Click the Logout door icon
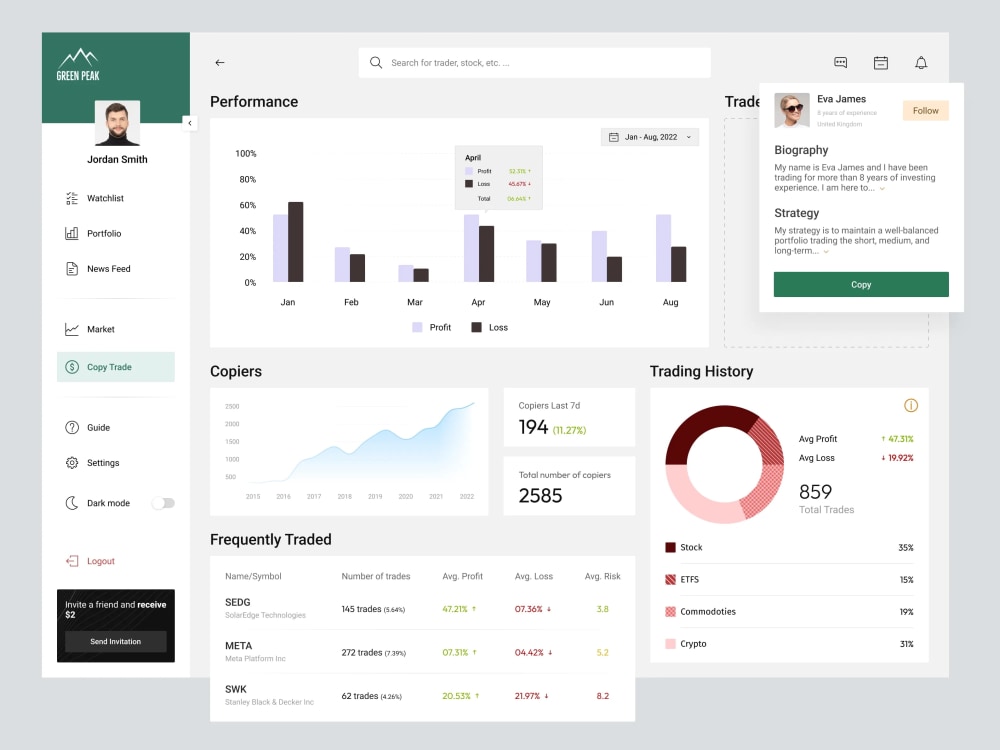The height and width of the screenshot is (750, 1000). click(72, 561)
